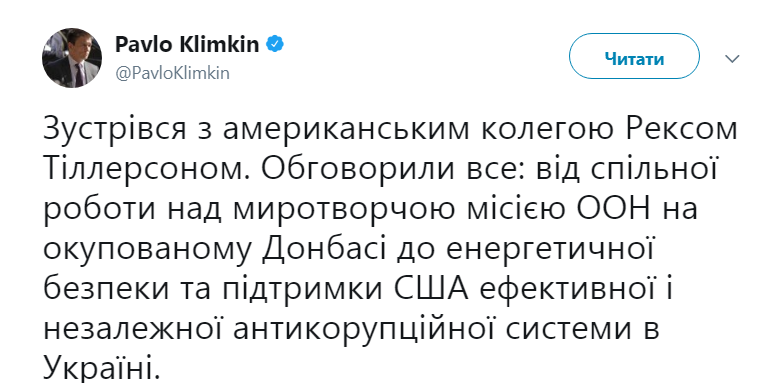Expand the tweet options chevron menu
Screen dimensions: 773x383
point(732,59)
